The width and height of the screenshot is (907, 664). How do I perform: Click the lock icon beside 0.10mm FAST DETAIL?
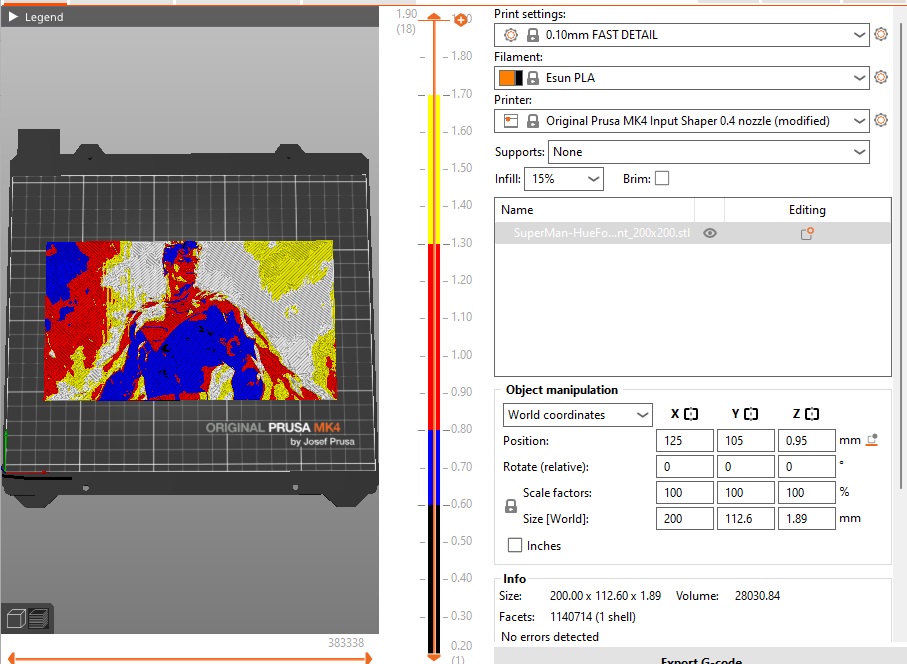point(533,35)
